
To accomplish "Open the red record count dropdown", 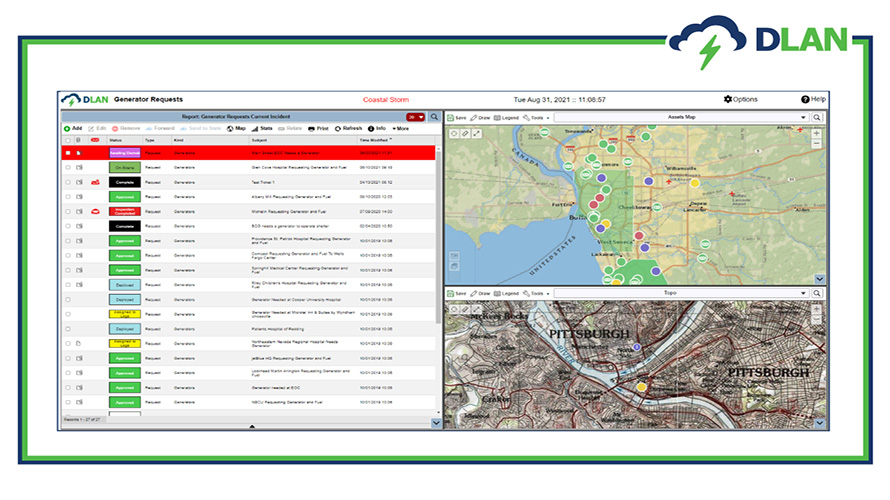I will (x=415, y=117).
